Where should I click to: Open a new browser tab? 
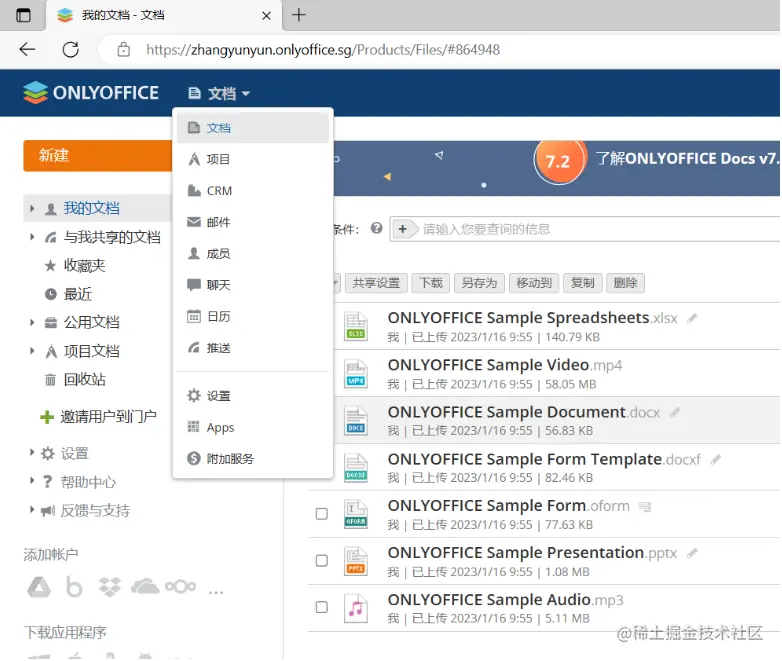pyautogui.click(x=299, y=15)
